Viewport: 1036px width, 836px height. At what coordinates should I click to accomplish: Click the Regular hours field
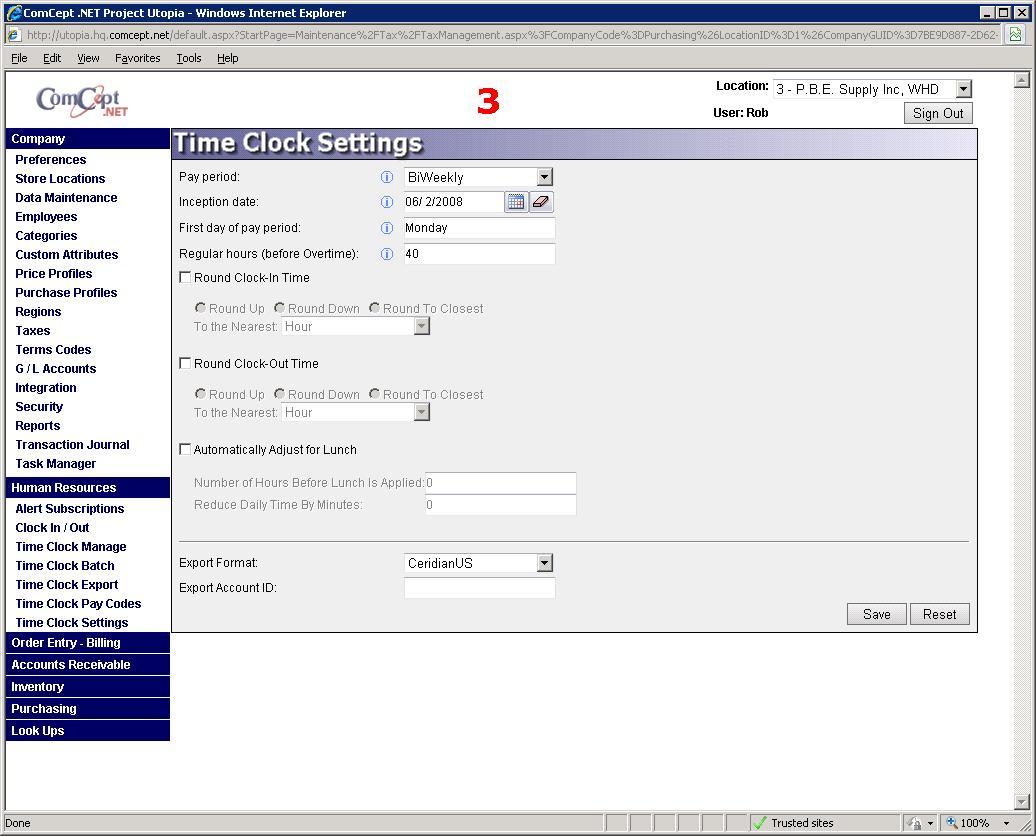[x=479, y=254]
